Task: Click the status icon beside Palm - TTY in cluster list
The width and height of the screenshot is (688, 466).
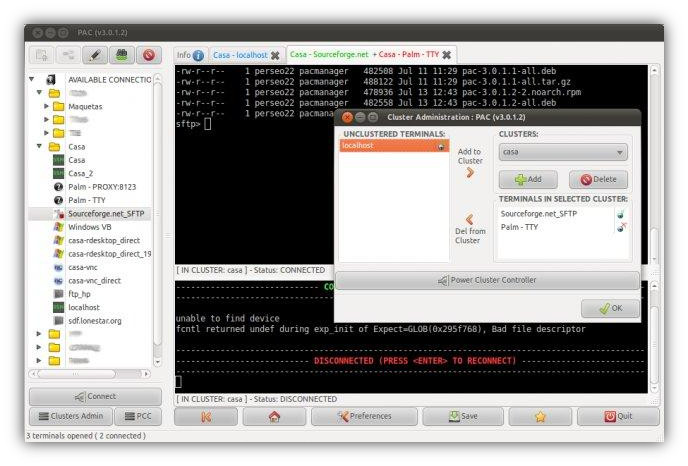Action: coord(621,227)
